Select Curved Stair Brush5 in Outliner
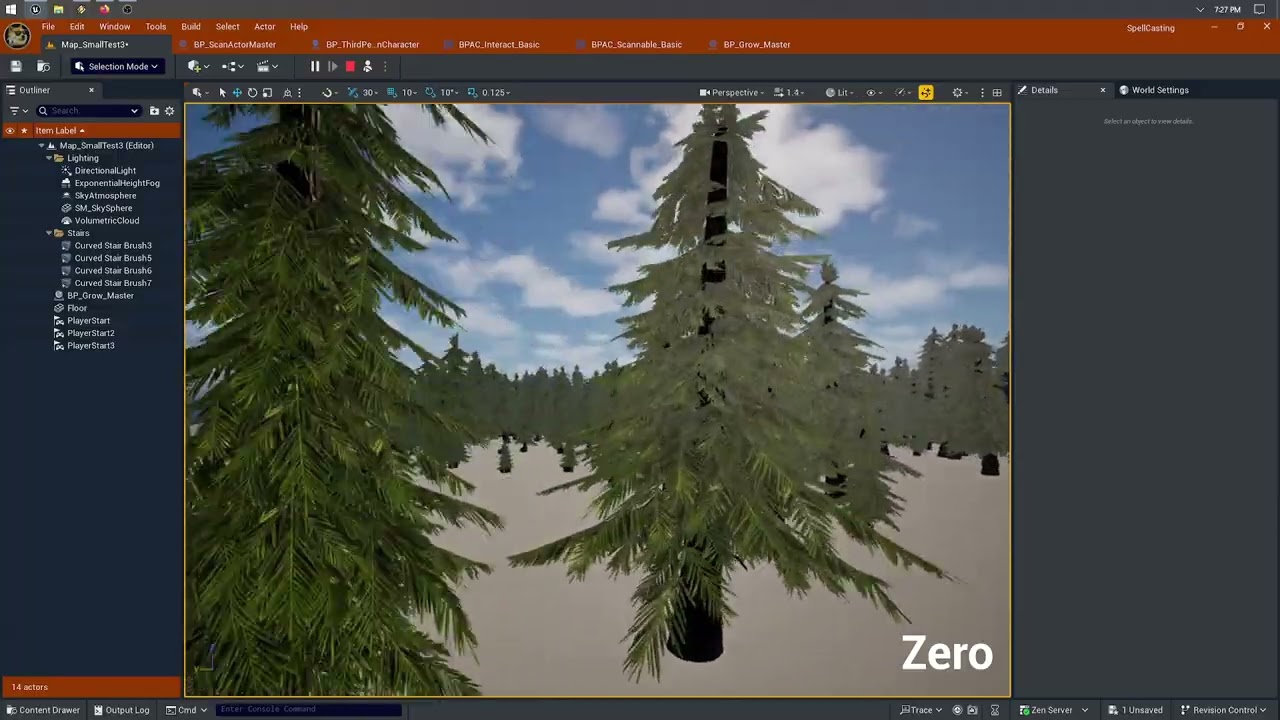 click(113, 258)
